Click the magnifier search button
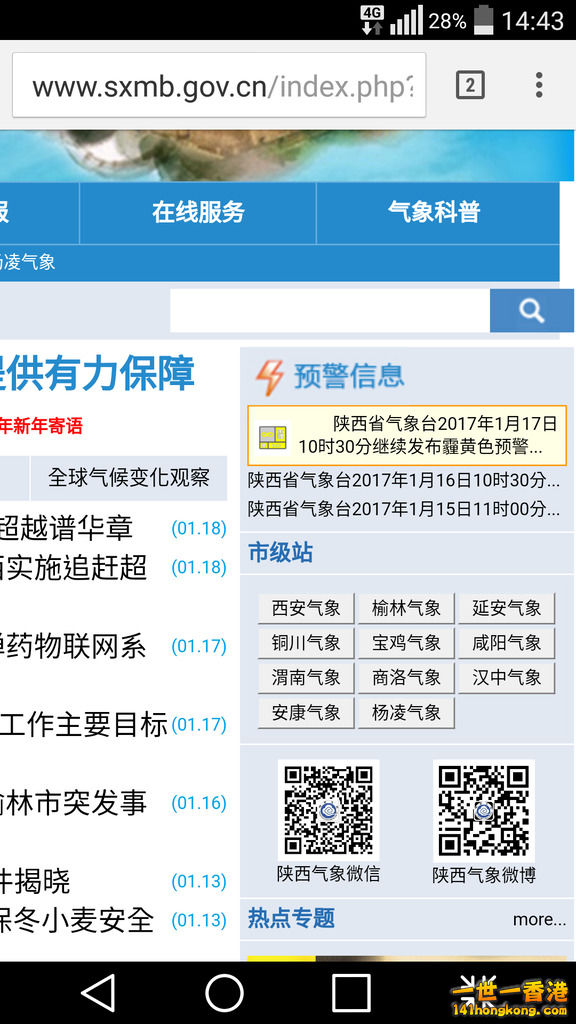The height and width of the screenshot is (1024, 576). 532,311
